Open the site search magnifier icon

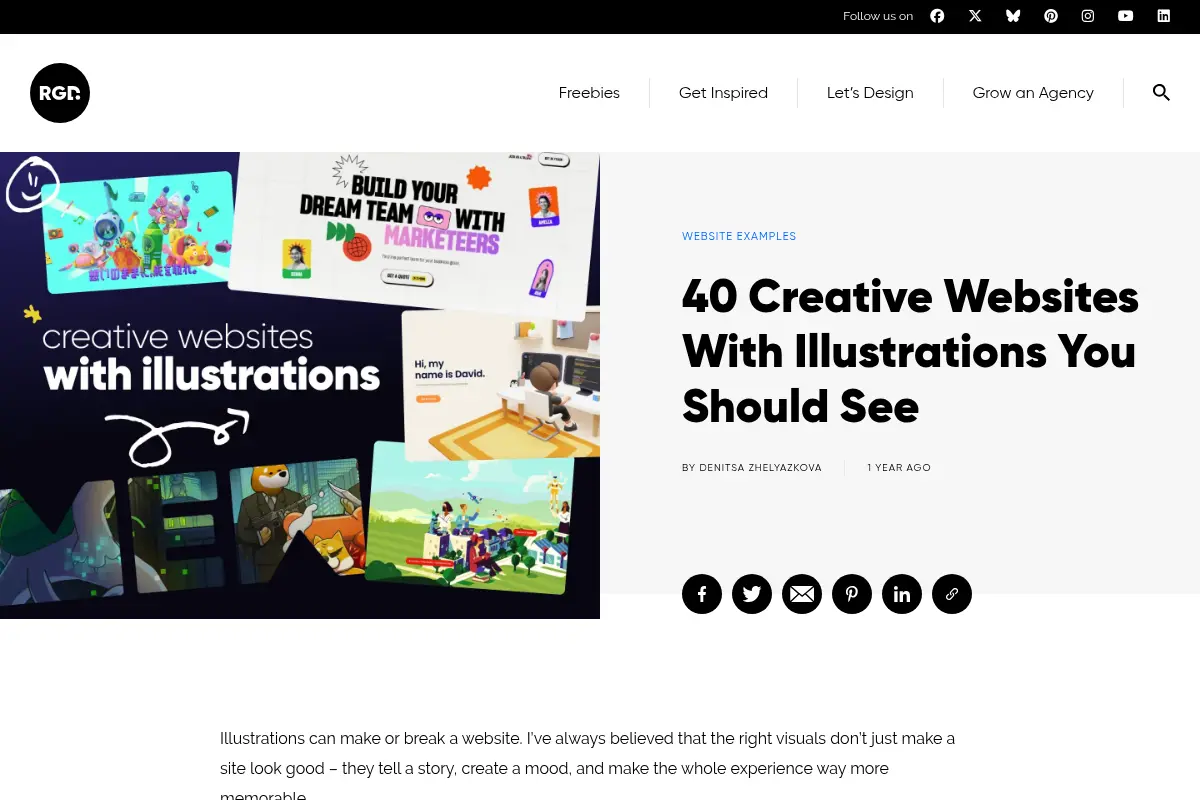coord(1161,93)
